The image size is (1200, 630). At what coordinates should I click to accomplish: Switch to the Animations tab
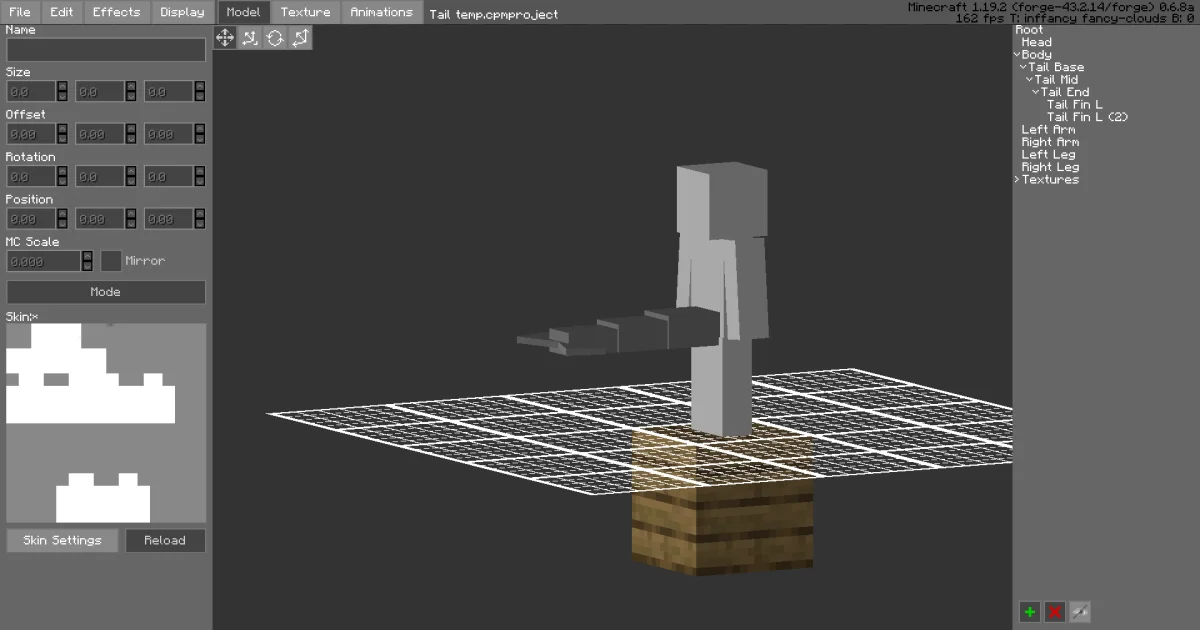[381, 12]
